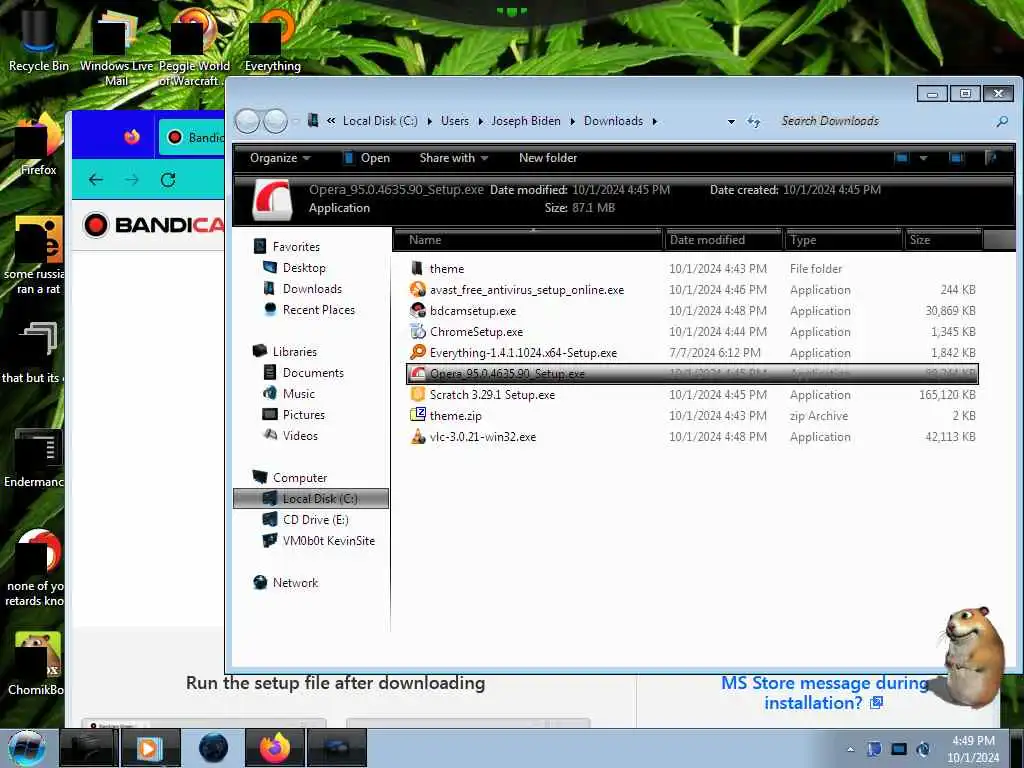The width and height of the screenshot is (1024, 768).
Task: Toggle the preview pane icon
Action: 956,158
